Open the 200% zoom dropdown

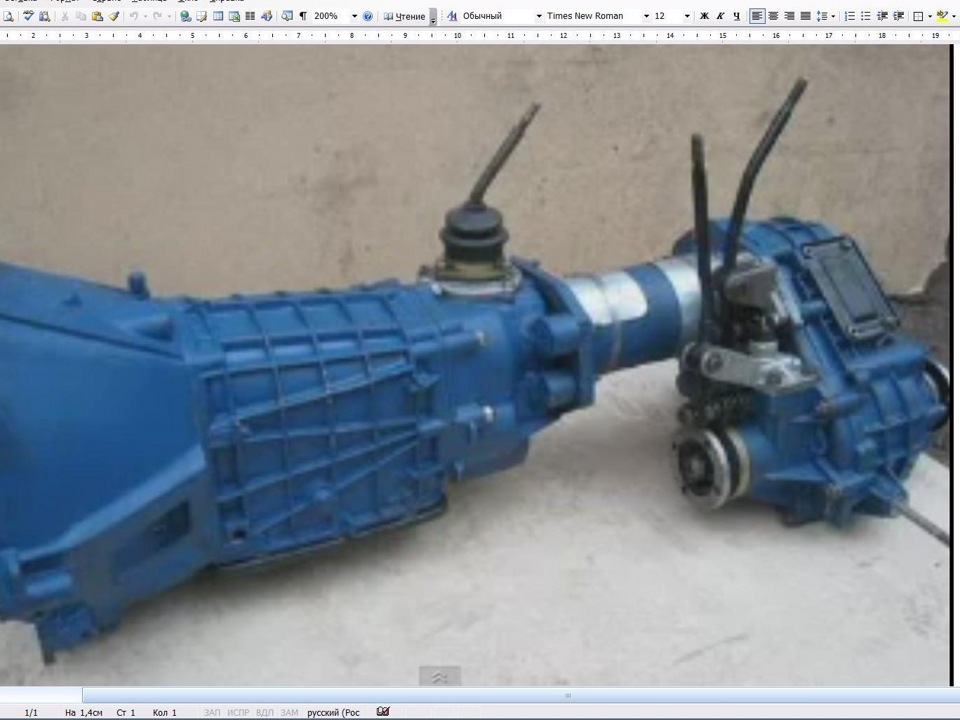[x=354, y=17]
